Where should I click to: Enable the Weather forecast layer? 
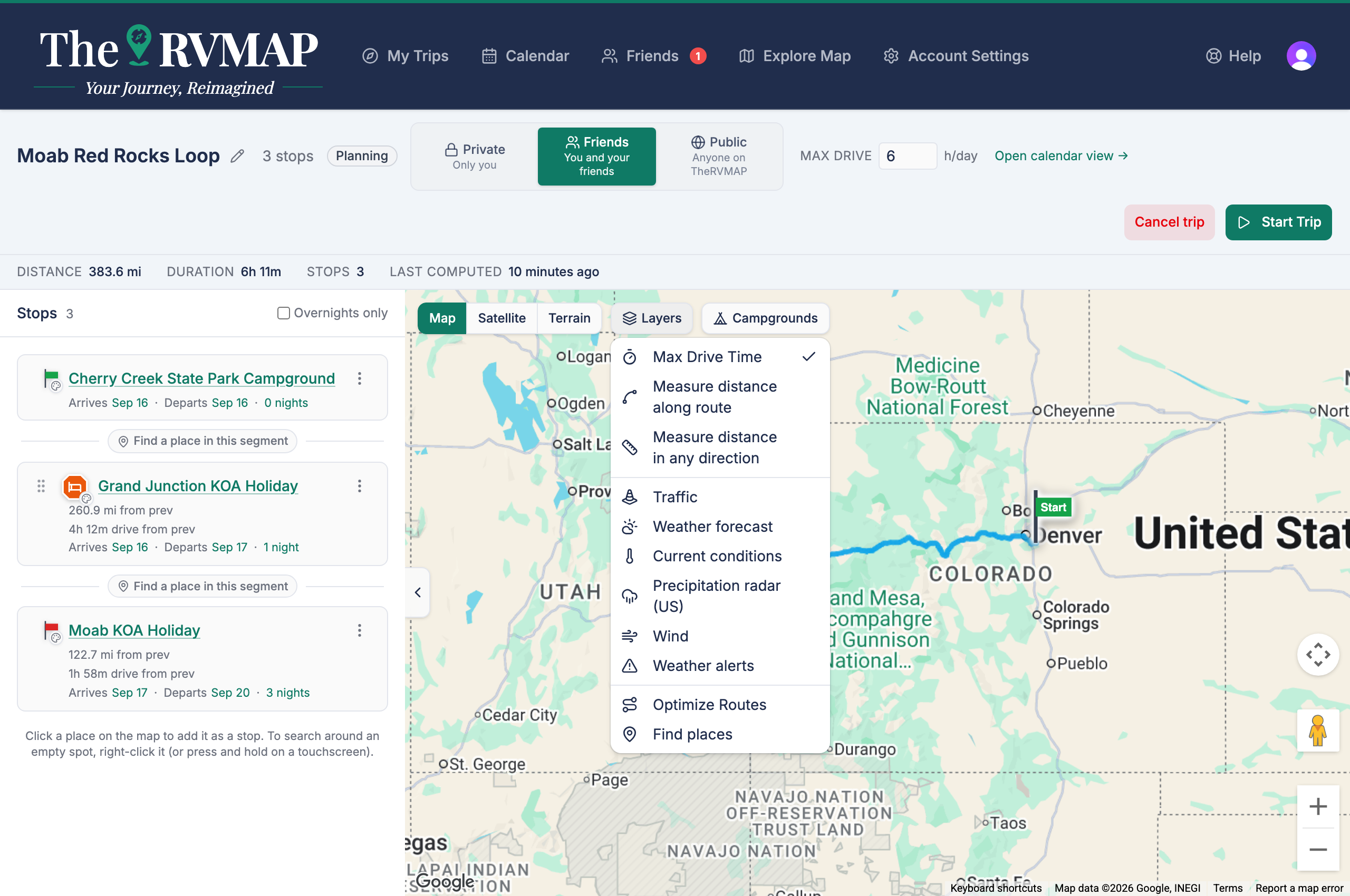(x=720, y=527)
